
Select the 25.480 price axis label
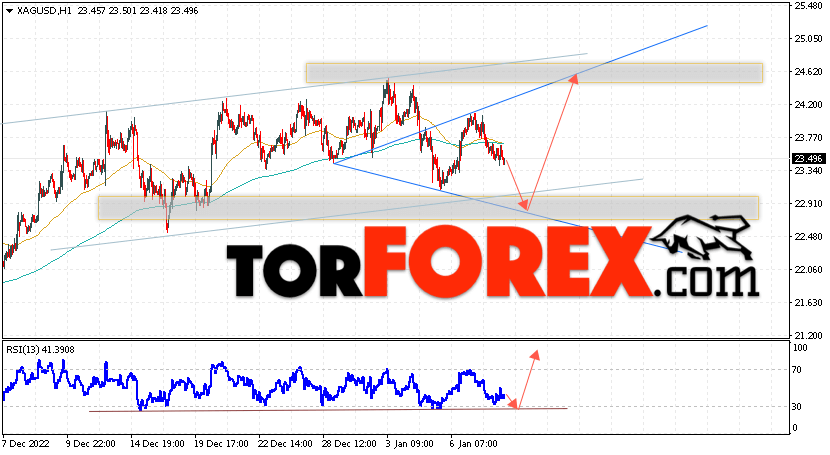tap(808, 6)
